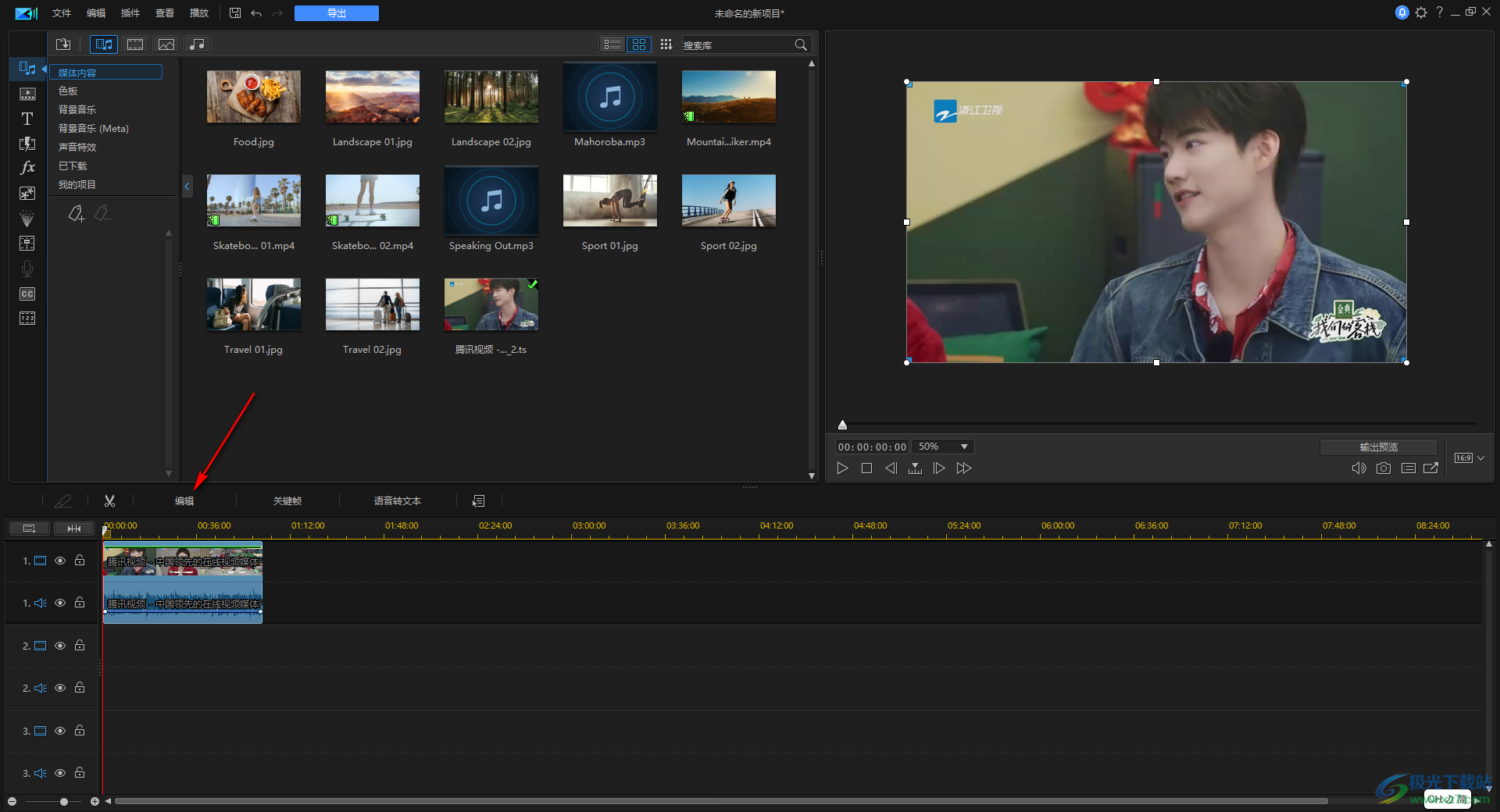Show only video files filter
This screenshot has width=1500, height=812.
click(135, 45)
